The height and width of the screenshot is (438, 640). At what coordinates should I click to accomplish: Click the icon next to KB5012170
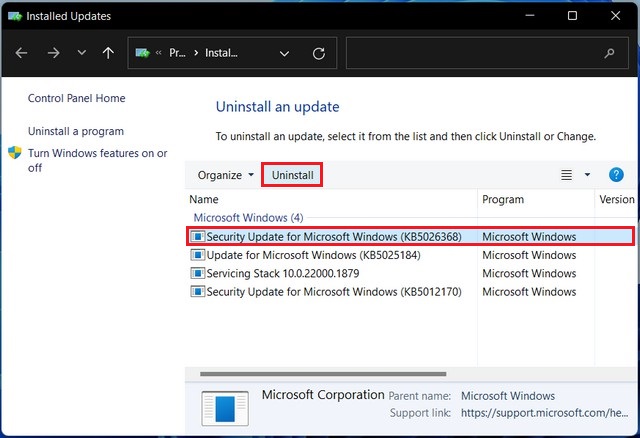tap(198, 291)
